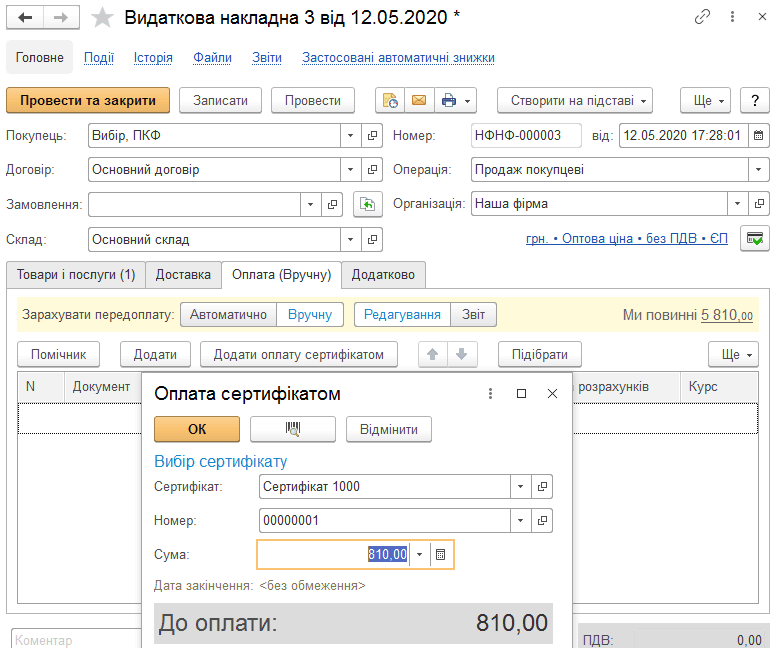The width and height of the screenshot is (773, 648).
Task: Click the Сума input field
Action: coord(333,555)
